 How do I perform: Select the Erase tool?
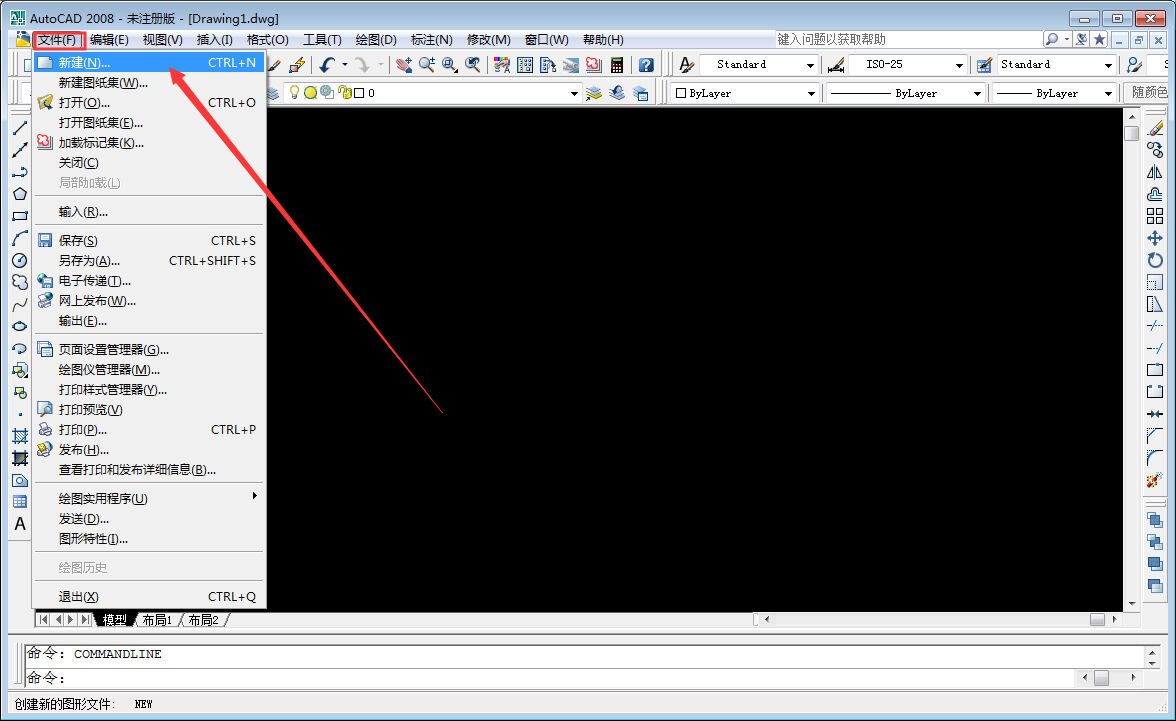click(1157, 130)
